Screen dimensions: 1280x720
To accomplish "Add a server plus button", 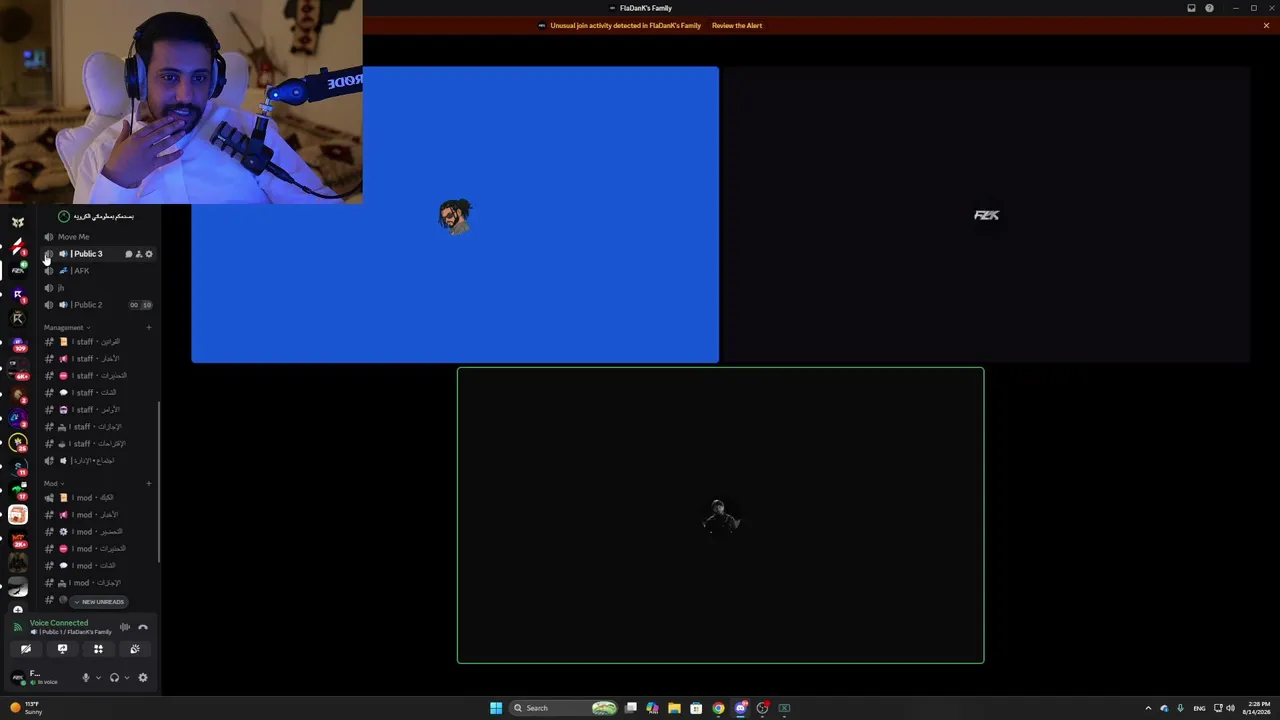I will point(17,609).
